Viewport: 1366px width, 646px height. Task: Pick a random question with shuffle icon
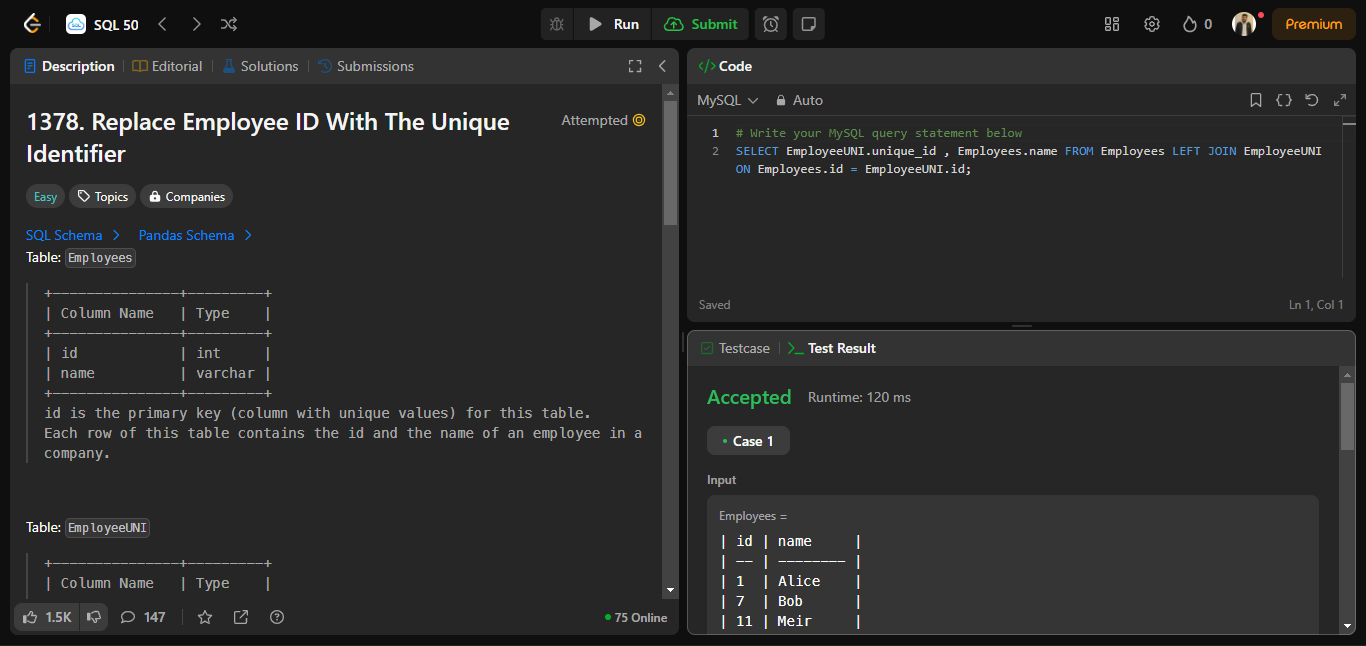click(x=229, y=24)
